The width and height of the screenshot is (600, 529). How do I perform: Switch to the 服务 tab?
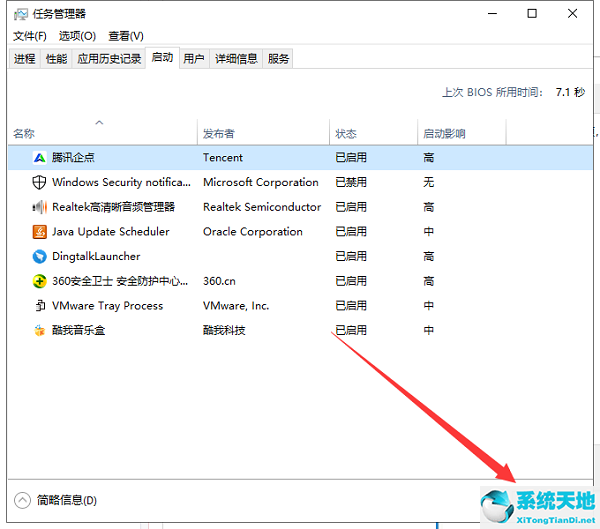tap(278, 59)
